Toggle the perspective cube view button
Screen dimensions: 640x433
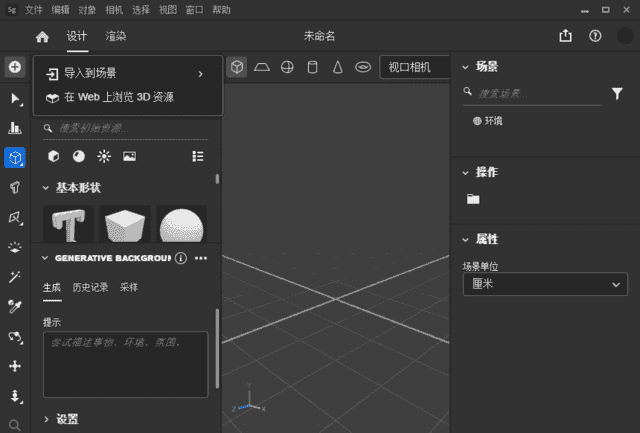pos(237,67)
